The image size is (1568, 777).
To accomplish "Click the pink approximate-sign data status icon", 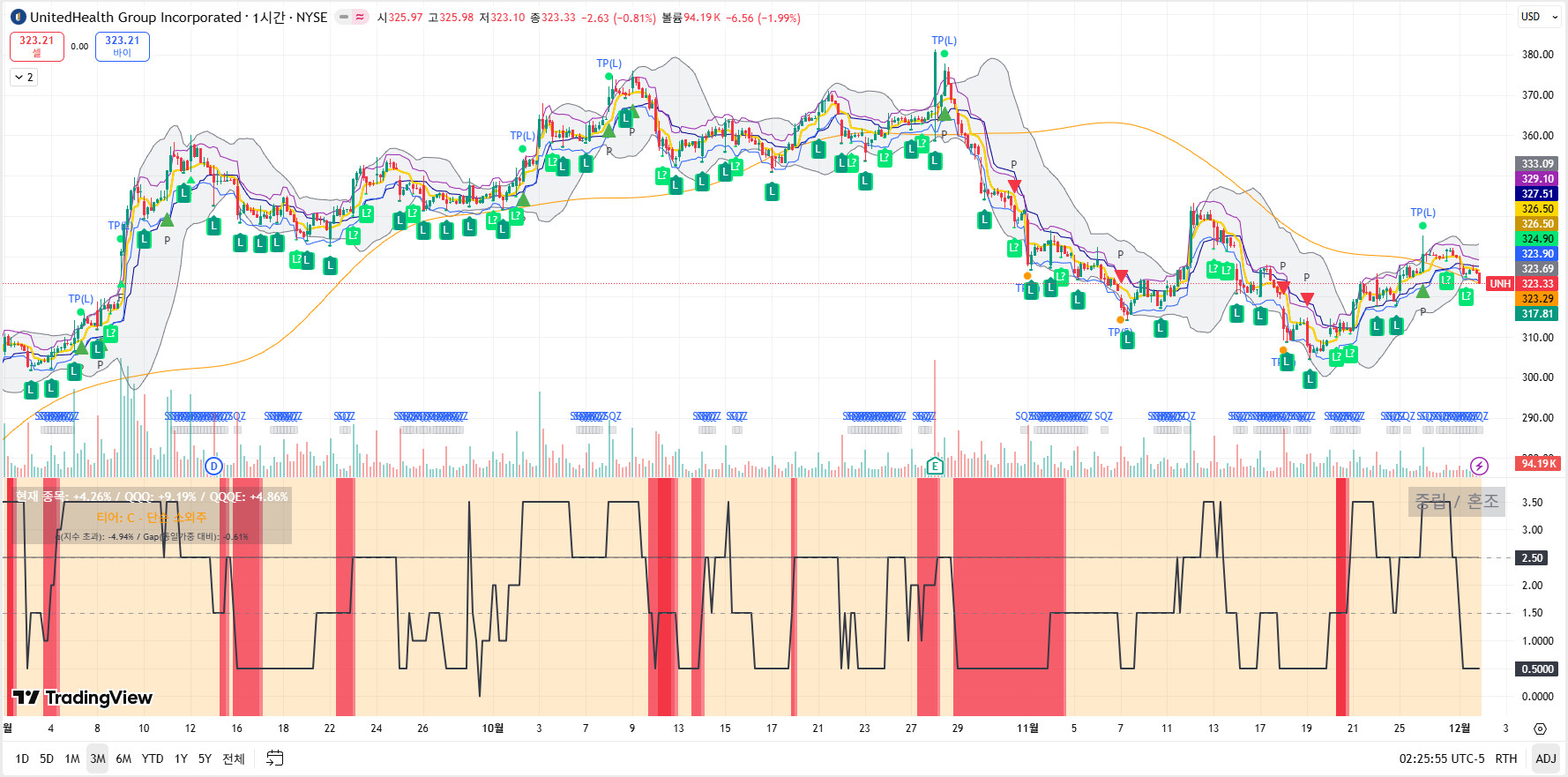I will pos(360,17).
